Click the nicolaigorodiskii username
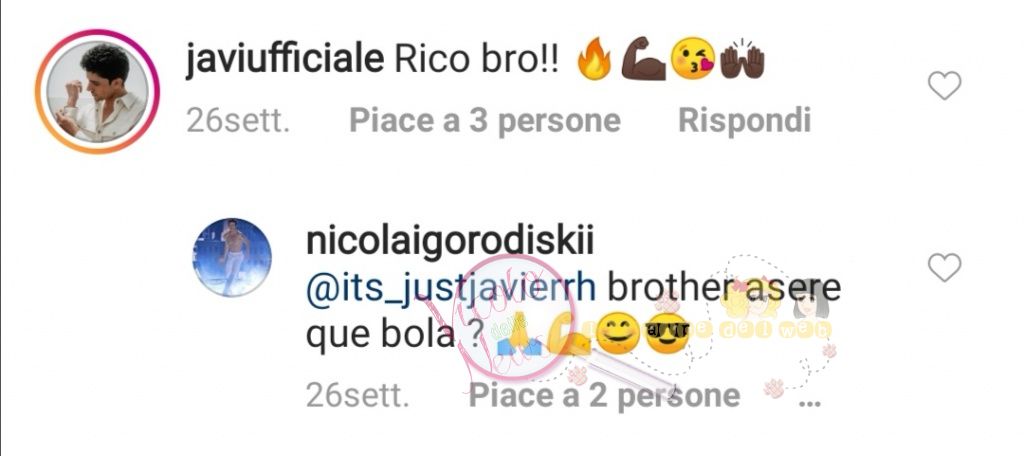This screenshot has height=456, width=1024. tap(450, 243)
